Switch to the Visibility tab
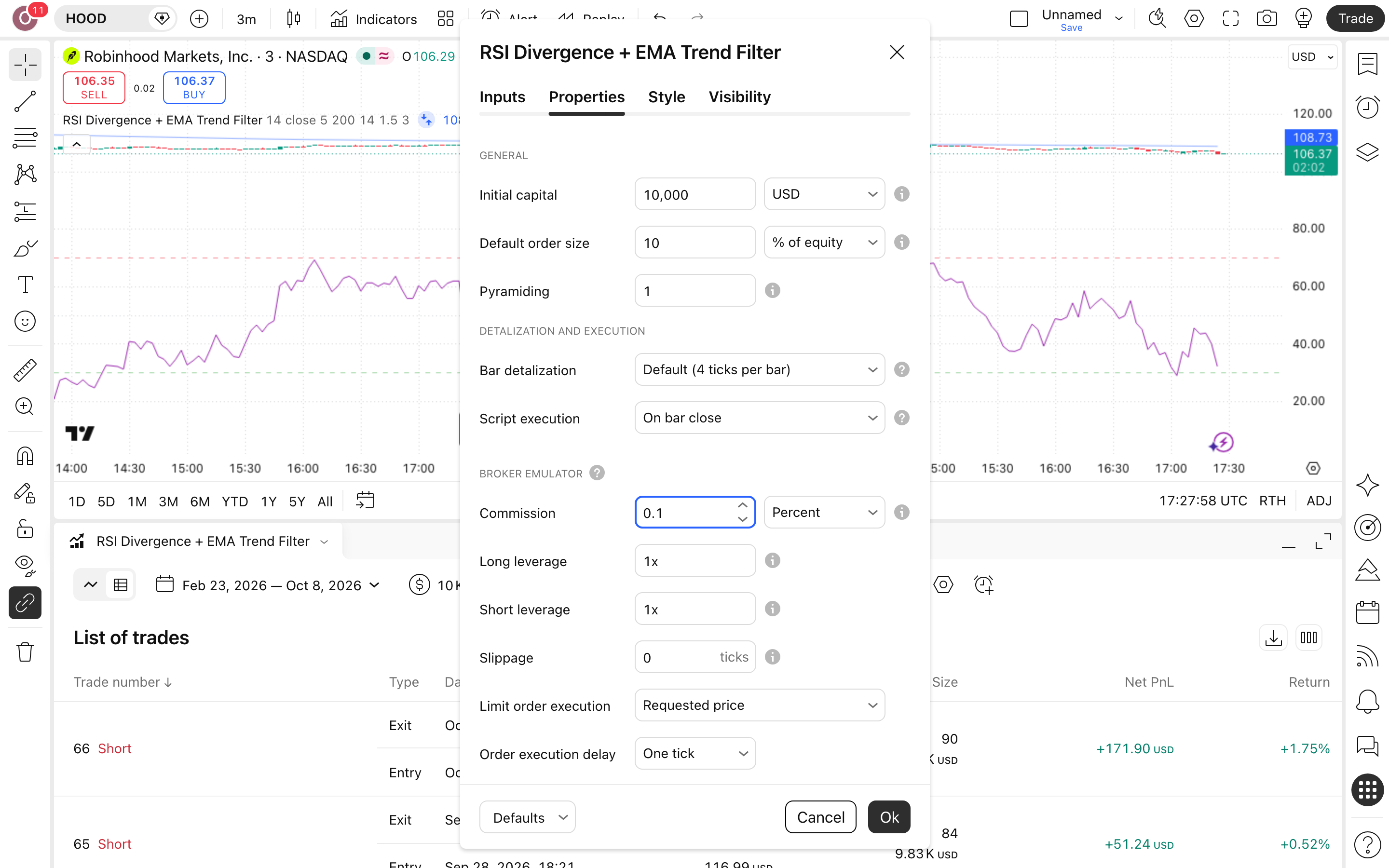Screen dimensions: 1389x868 pos(739,97)
